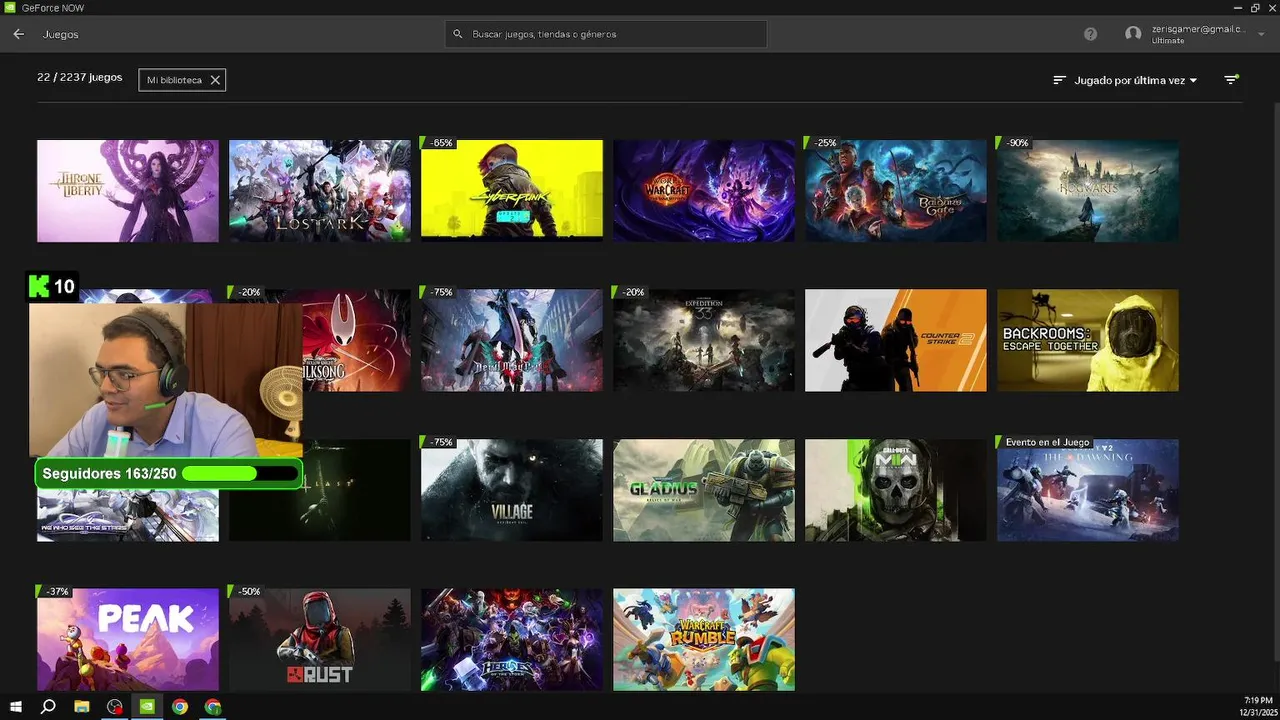Remove the Mi biblioteca filter with X
The width and height of the screenshot is (1280, 720).
tap(215, 80)
